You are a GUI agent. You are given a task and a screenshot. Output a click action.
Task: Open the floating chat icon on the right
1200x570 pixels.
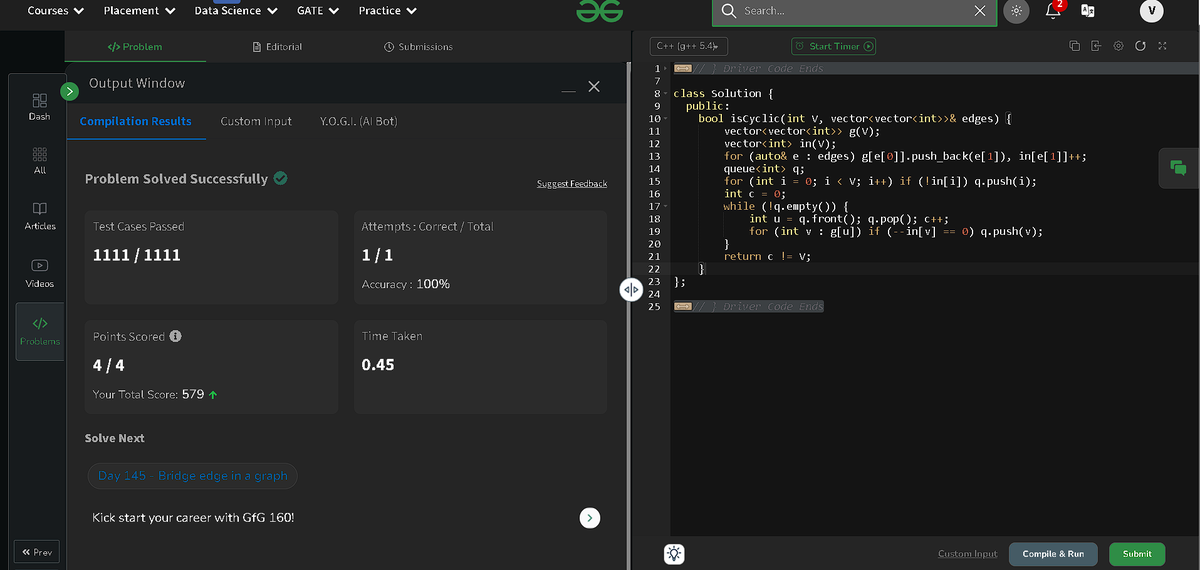click(1178, 167)
